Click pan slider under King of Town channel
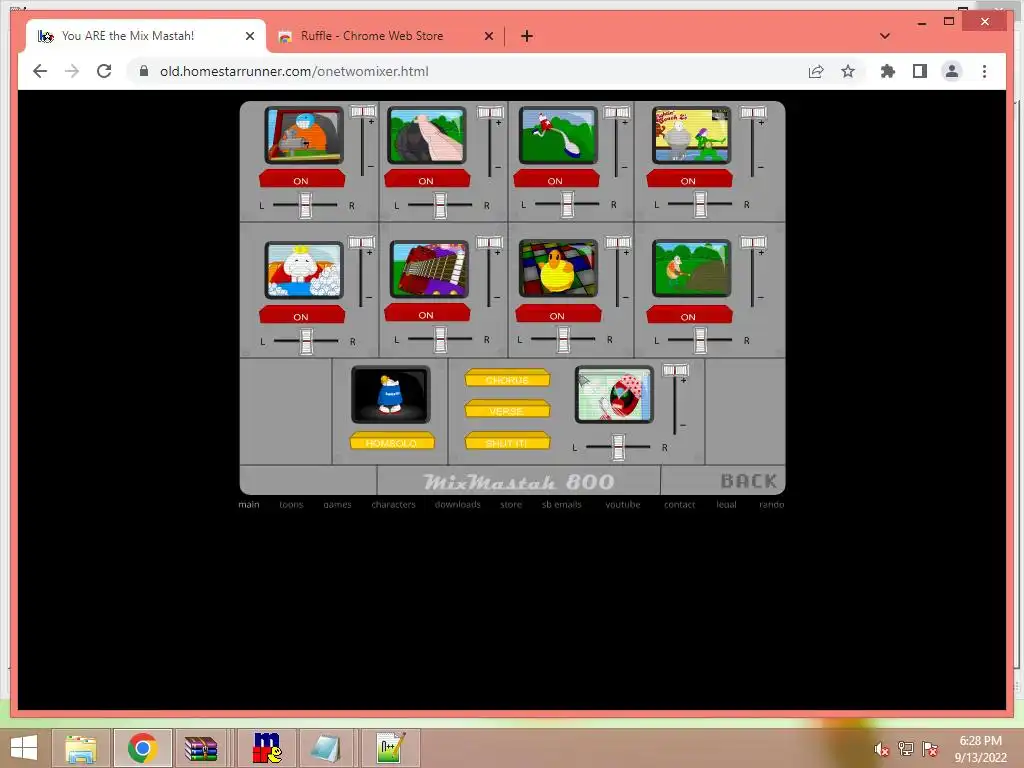1024x768 pixels. pyautogui.click(x=306, y=341)
